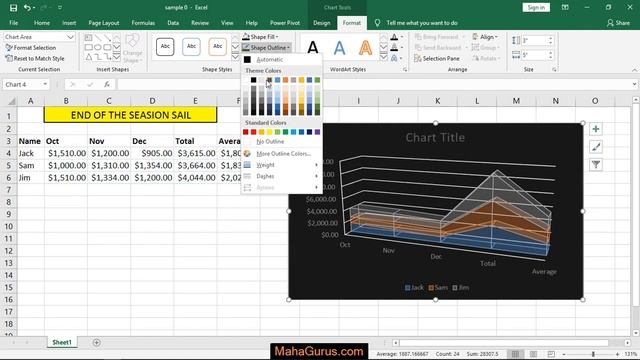Switch to Normal view icon
This screenshot has width=640, height=360.
point(516,354)
